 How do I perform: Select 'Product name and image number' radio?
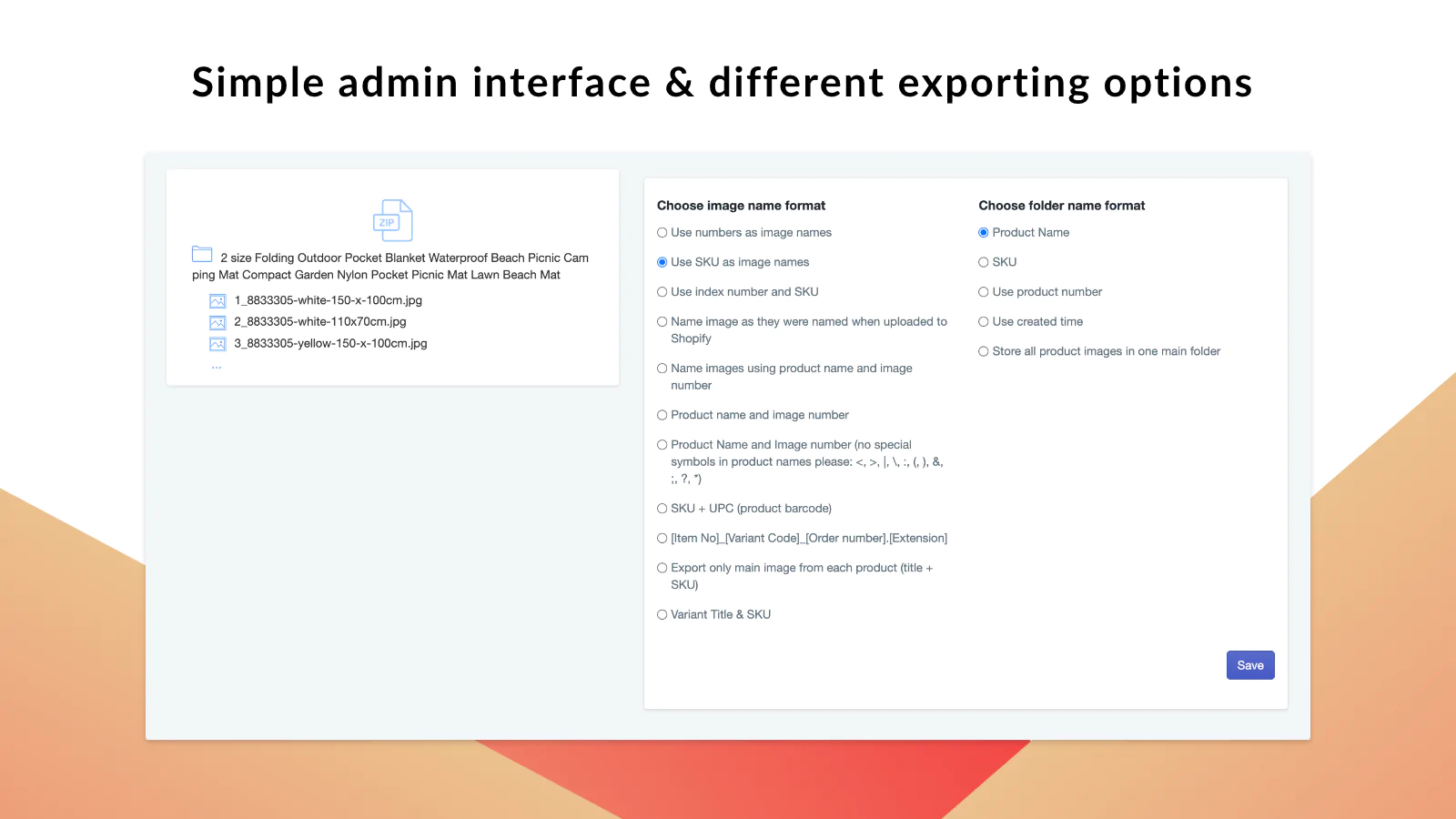(x=662, y=415)
